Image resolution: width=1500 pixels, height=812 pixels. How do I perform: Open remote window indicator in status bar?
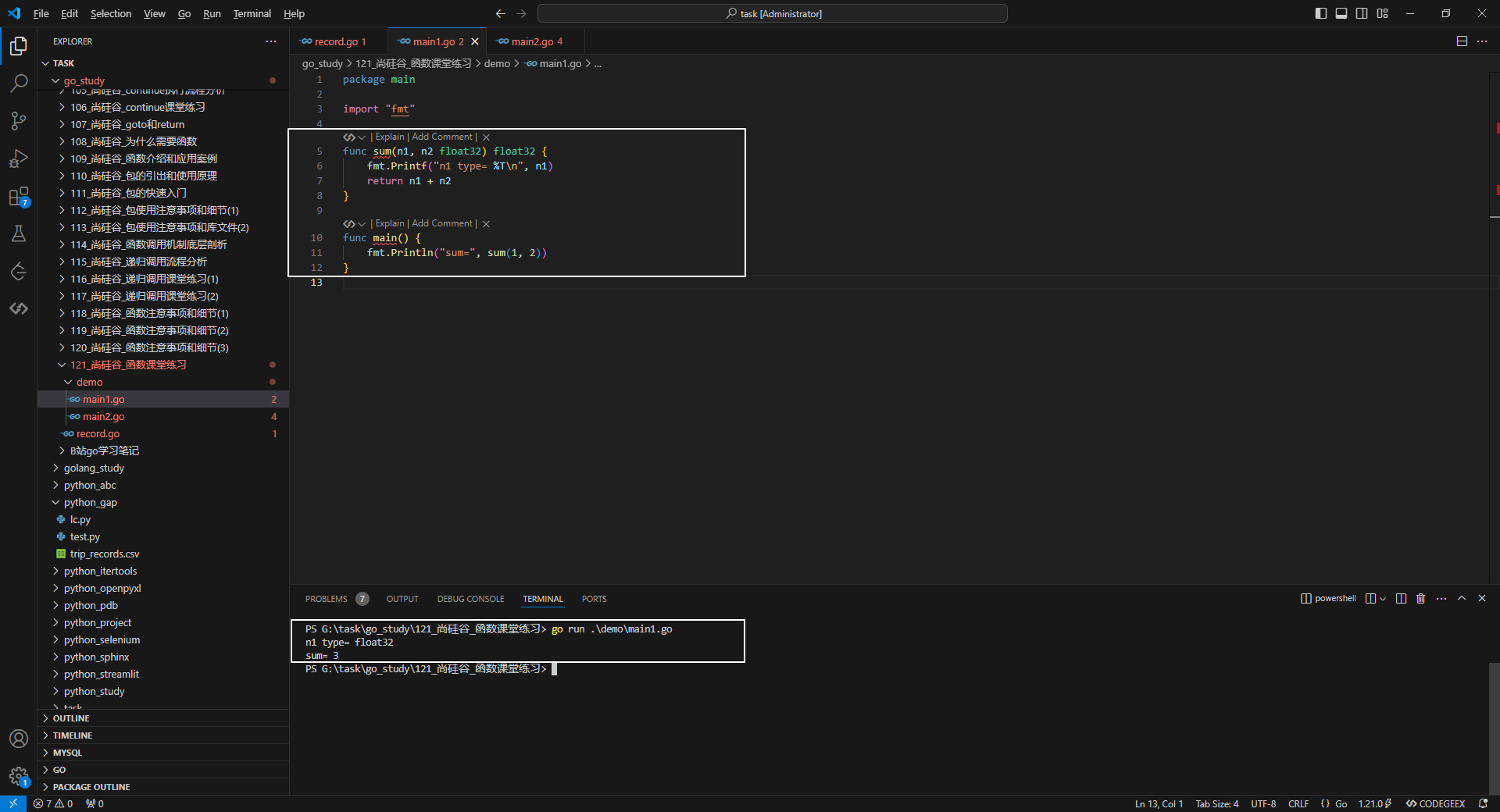point(13,803)
